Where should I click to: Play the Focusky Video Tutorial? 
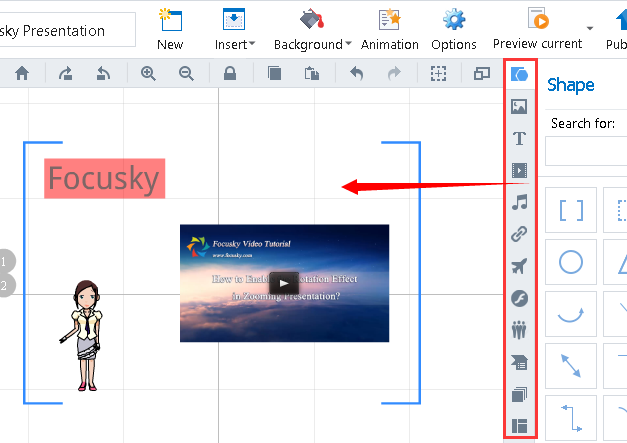(x=284, y=283)
